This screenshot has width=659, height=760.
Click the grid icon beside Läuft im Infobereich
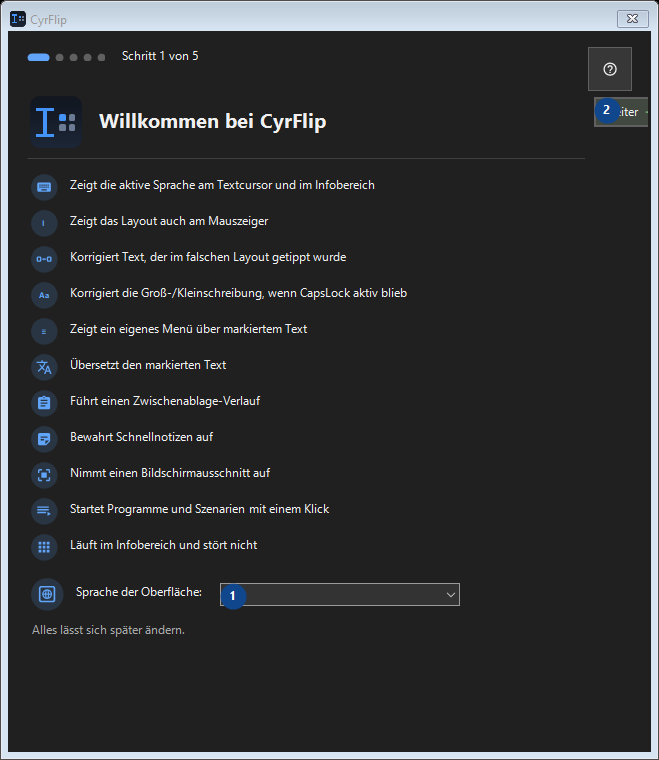[x=44, y=547]
